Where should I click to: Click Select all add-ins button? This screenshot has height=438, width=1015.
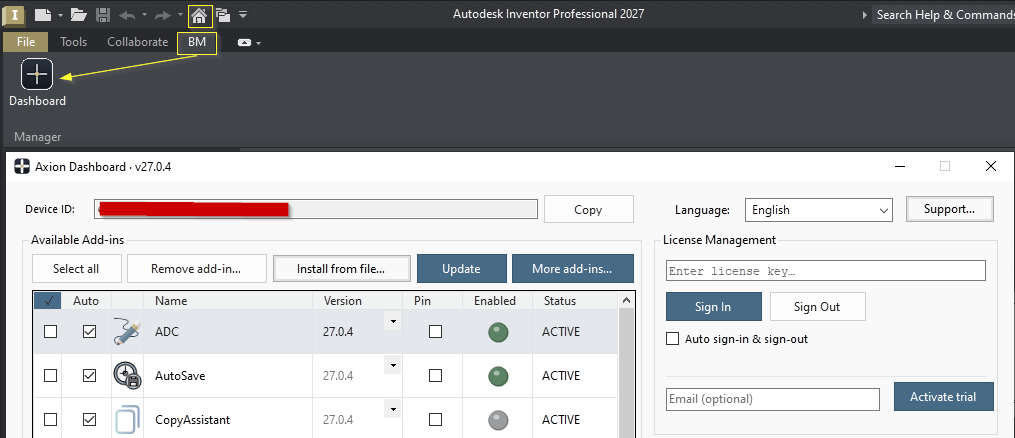(76, 268)
